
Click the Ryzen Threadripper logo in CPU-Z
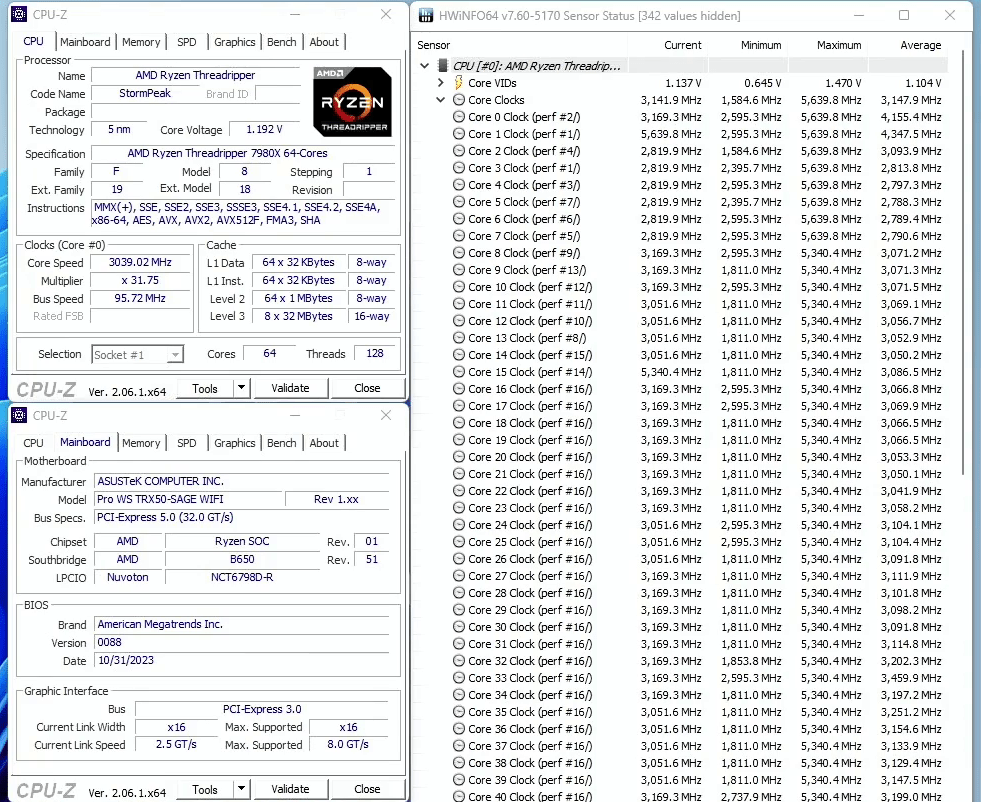point(352,101)
